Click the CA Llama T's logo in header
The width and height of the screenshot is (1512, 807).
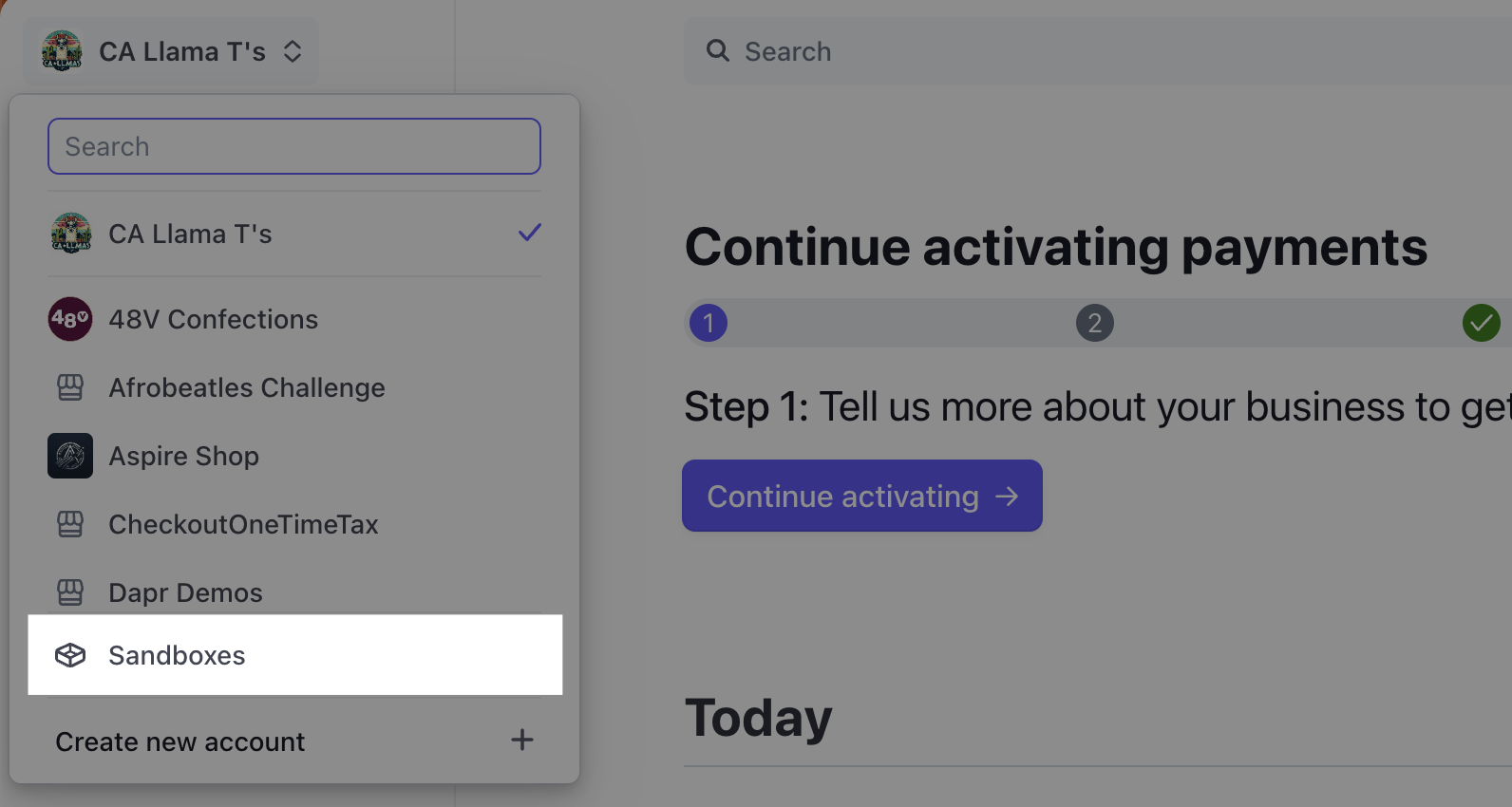coord(62,51)
